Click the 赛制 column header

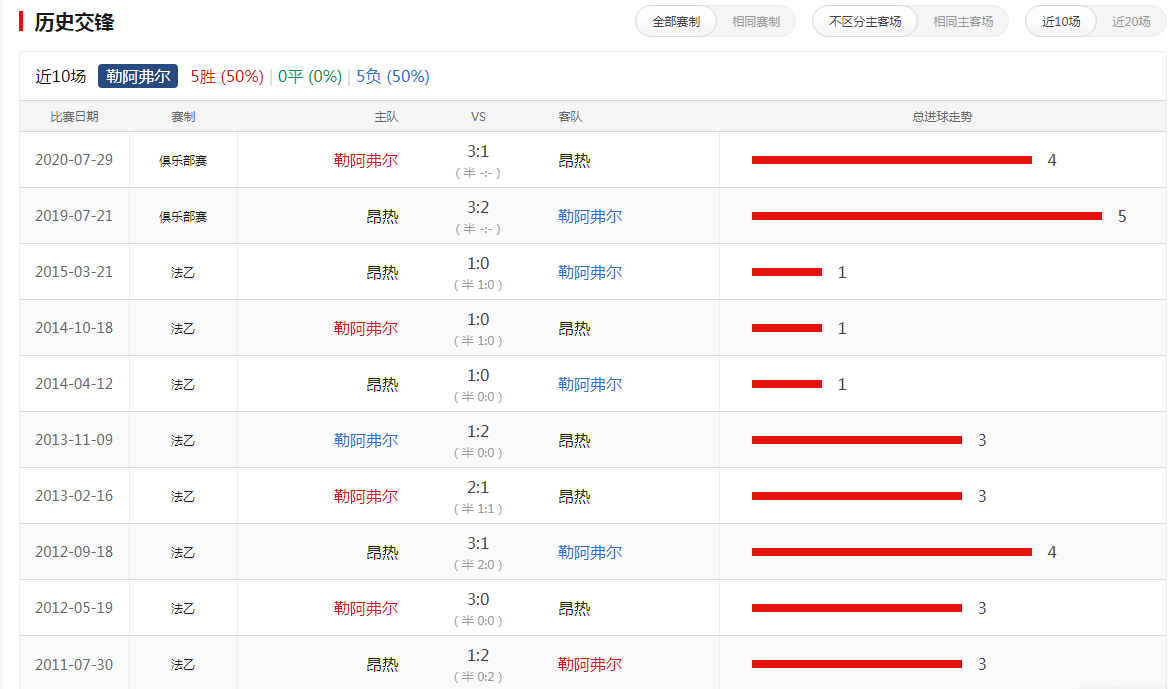[182, 116]
